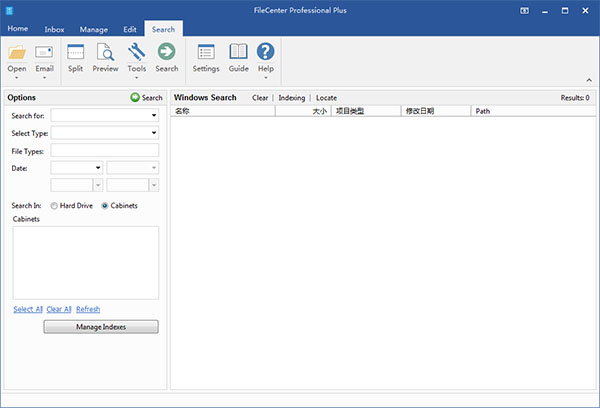Select the Hard Drive radio button

pyautogui.click(x=55, y=205)
